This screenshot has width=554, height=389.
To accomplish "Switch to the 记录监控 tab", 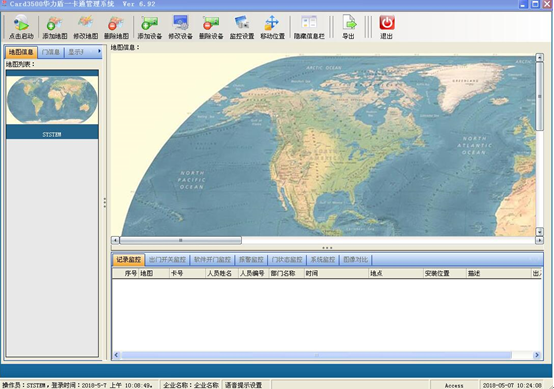I will pyautogui.click(x=128, y=260).
